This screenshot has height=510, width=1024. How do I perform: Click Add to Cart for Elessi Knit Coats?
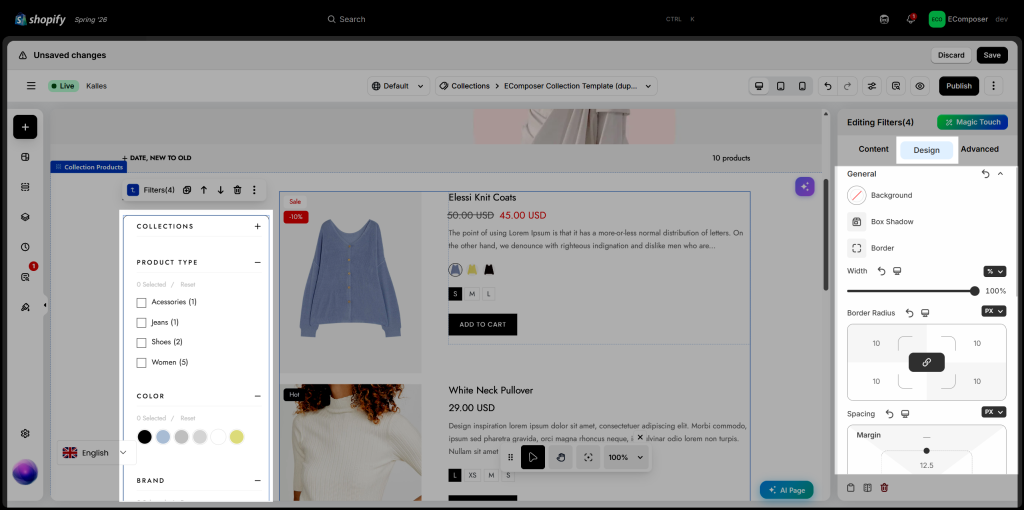click(483, 325)
